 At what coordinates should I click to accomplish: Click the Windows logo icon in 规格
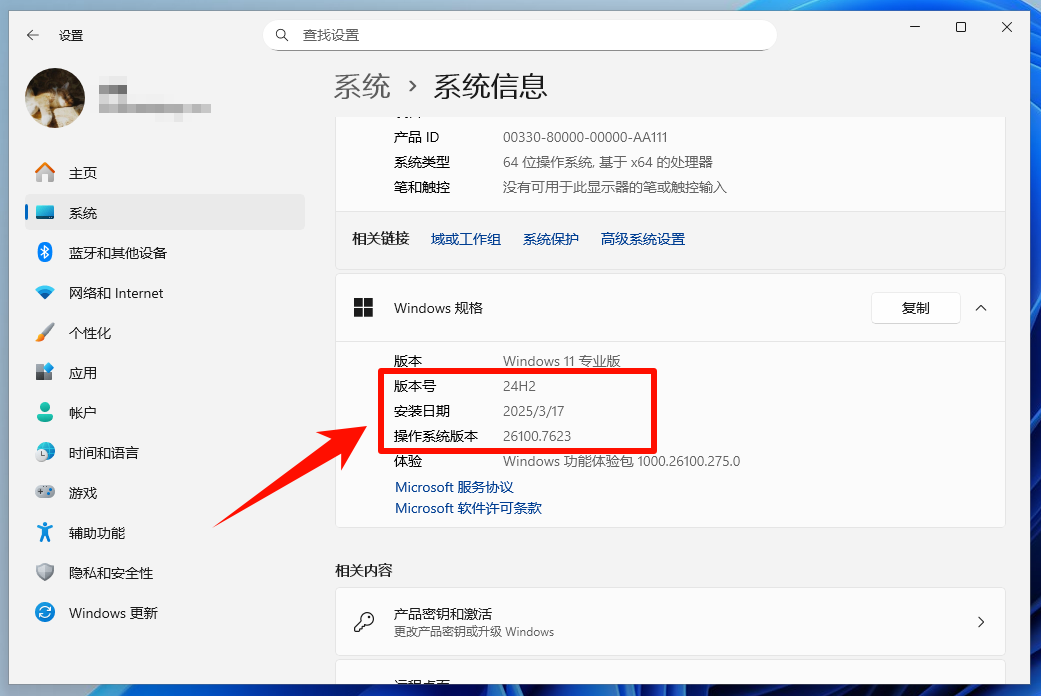point(363,308)
